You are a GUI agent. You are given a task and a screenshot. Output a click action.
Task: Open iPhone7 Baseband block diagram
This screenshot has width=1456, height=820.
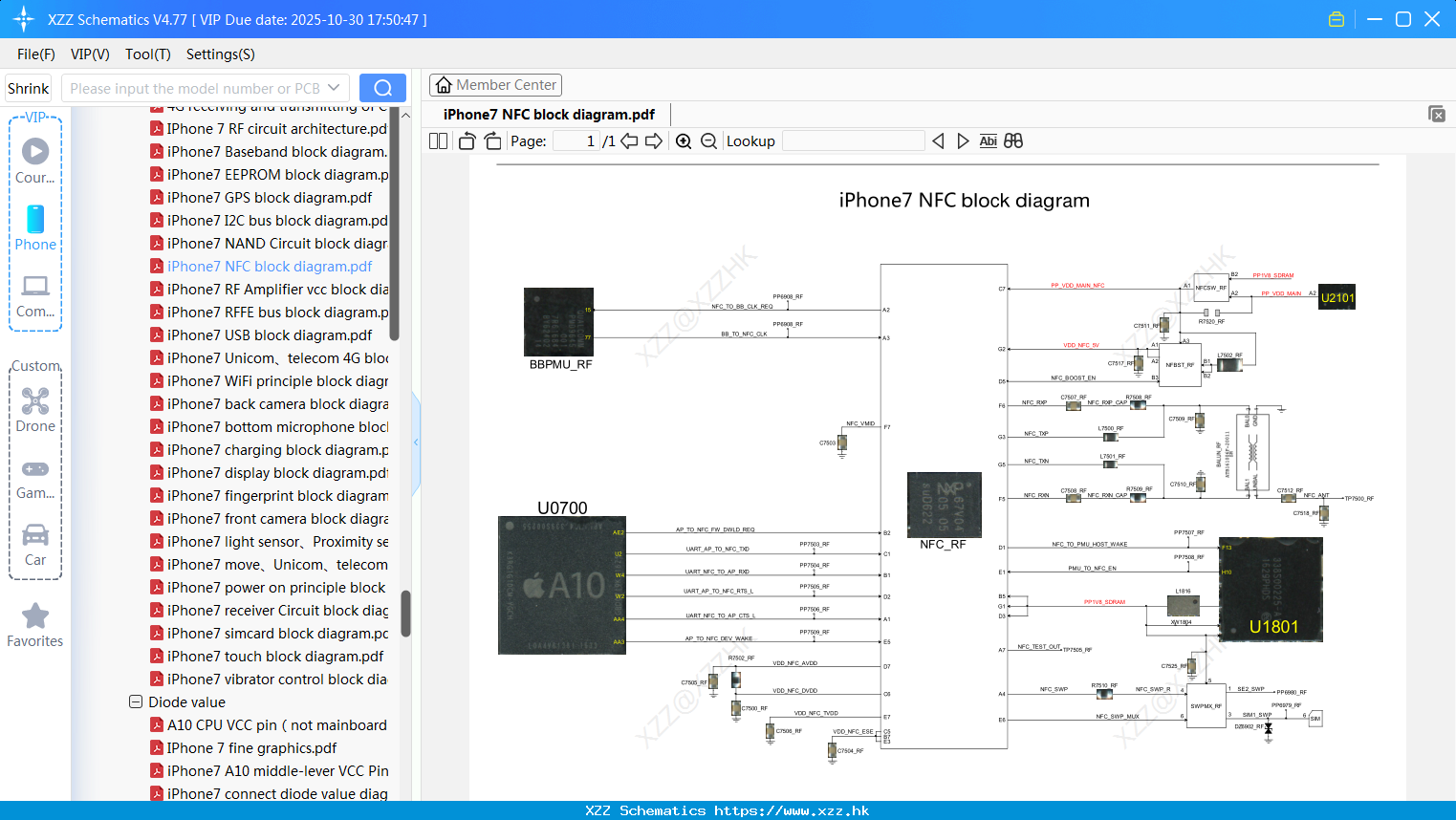(x=269, y=152)
